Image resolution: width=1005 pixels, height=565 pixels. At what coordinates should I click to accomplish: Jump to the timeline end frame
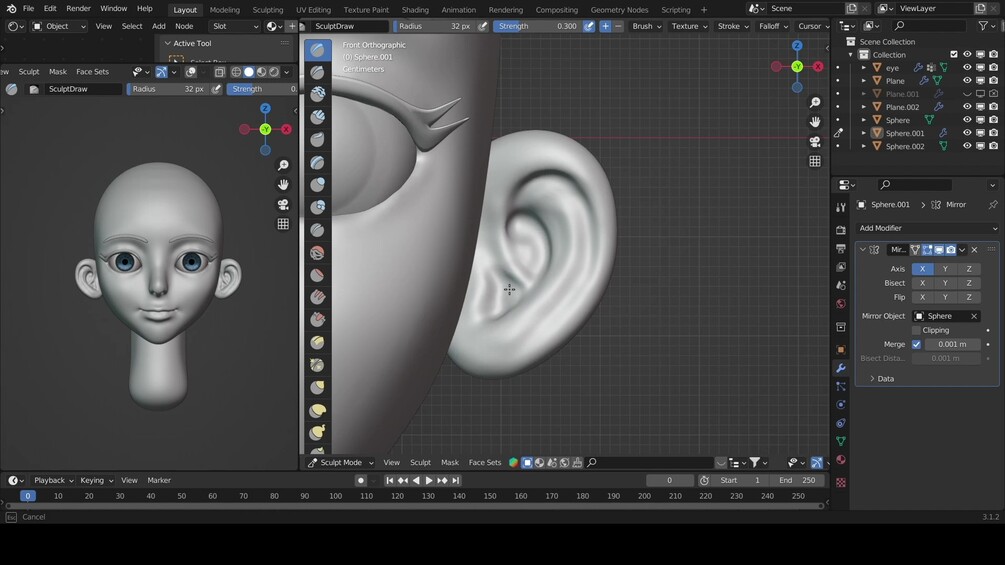(456, 480)
